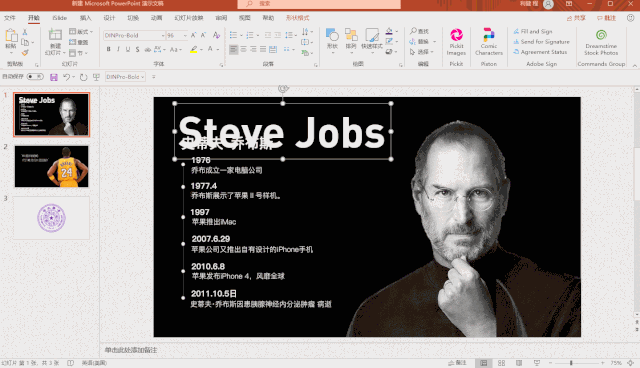Open highlight color dropdown arrow
The height and width of the screenshot is (368, 640).
pos(201,49)
